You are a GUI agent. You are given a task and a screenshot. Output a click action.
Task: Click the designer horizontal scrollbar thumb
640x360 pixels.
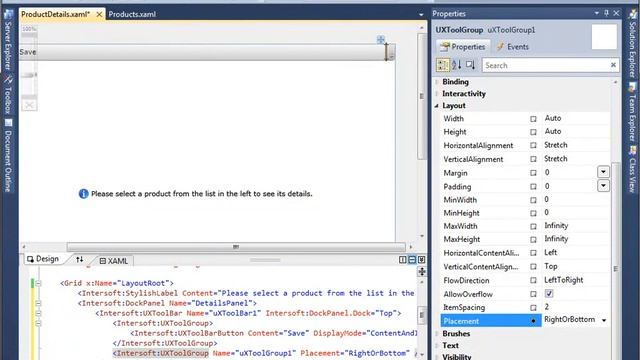(236, 247)
